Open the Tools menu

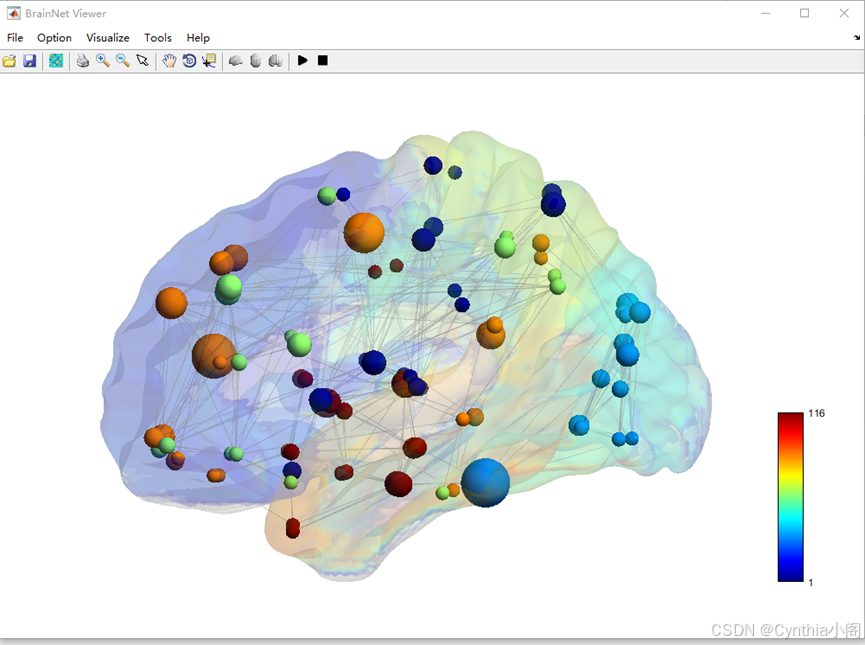pos(157,37)
